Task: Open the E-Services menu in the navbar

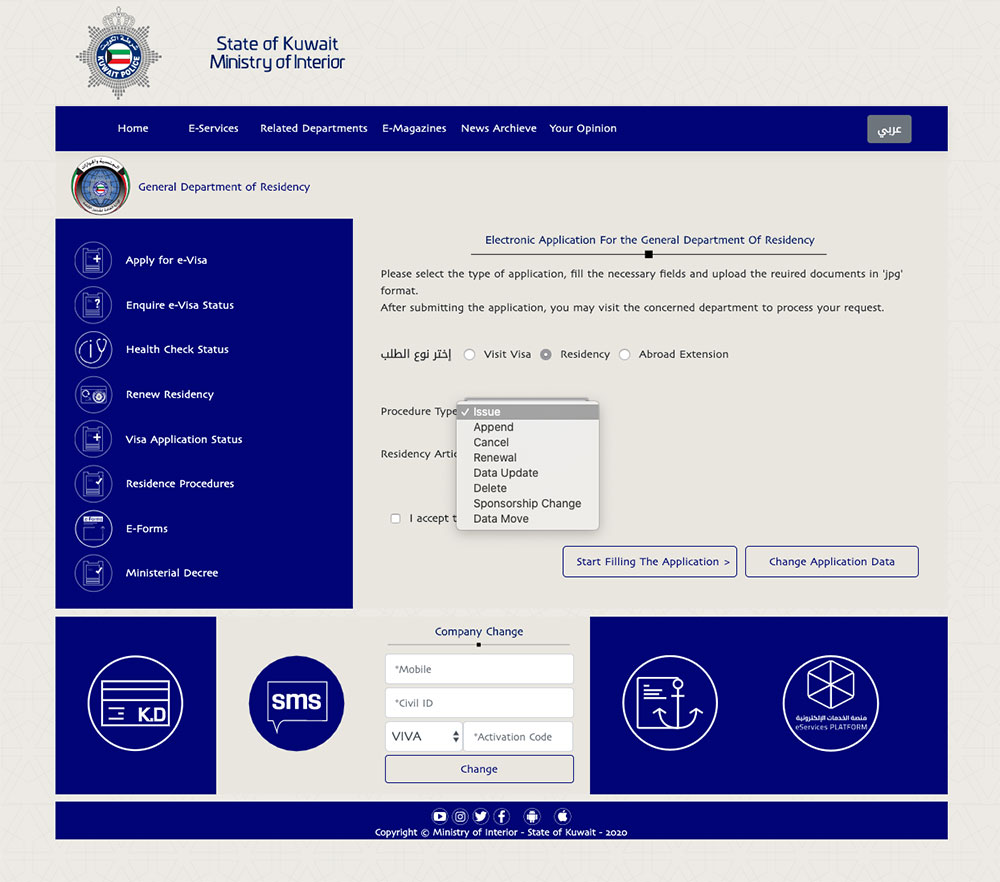Action: point(213,129)
